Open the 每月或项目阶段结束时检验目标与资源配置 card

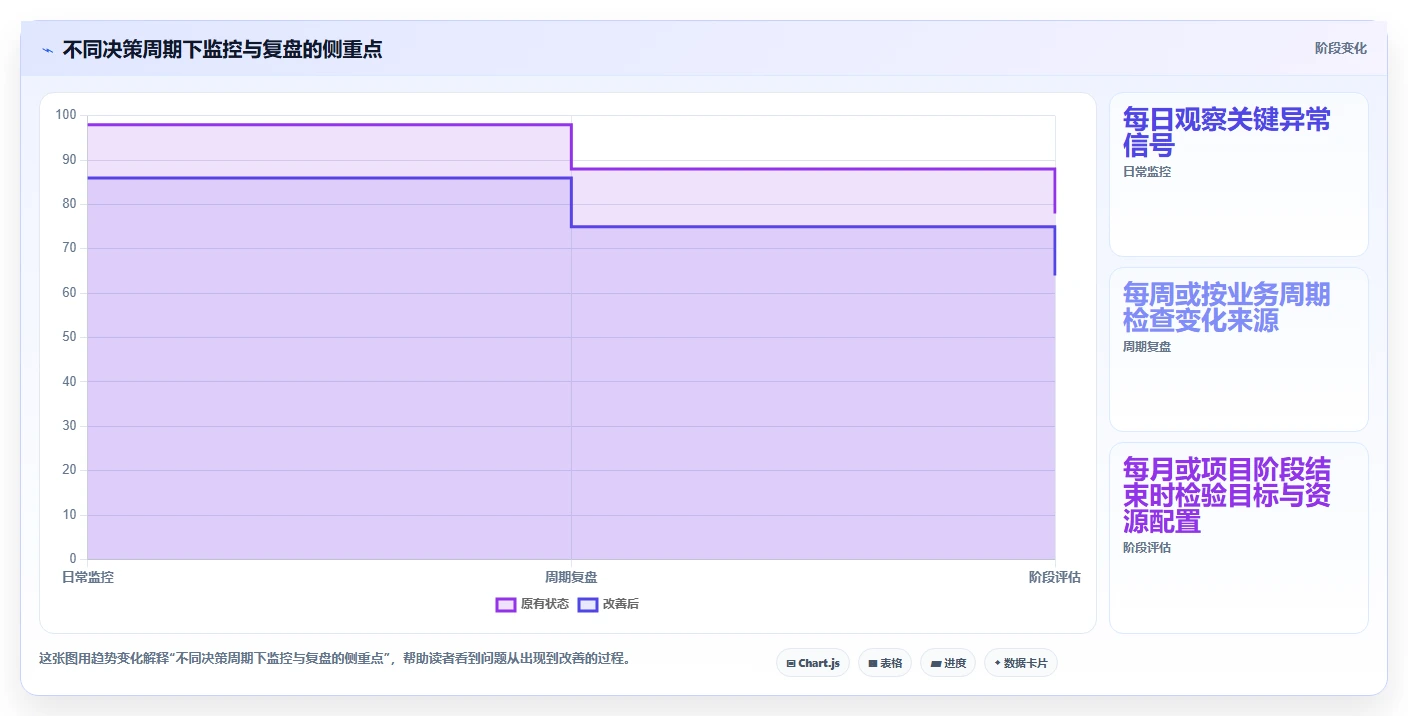1238,538
